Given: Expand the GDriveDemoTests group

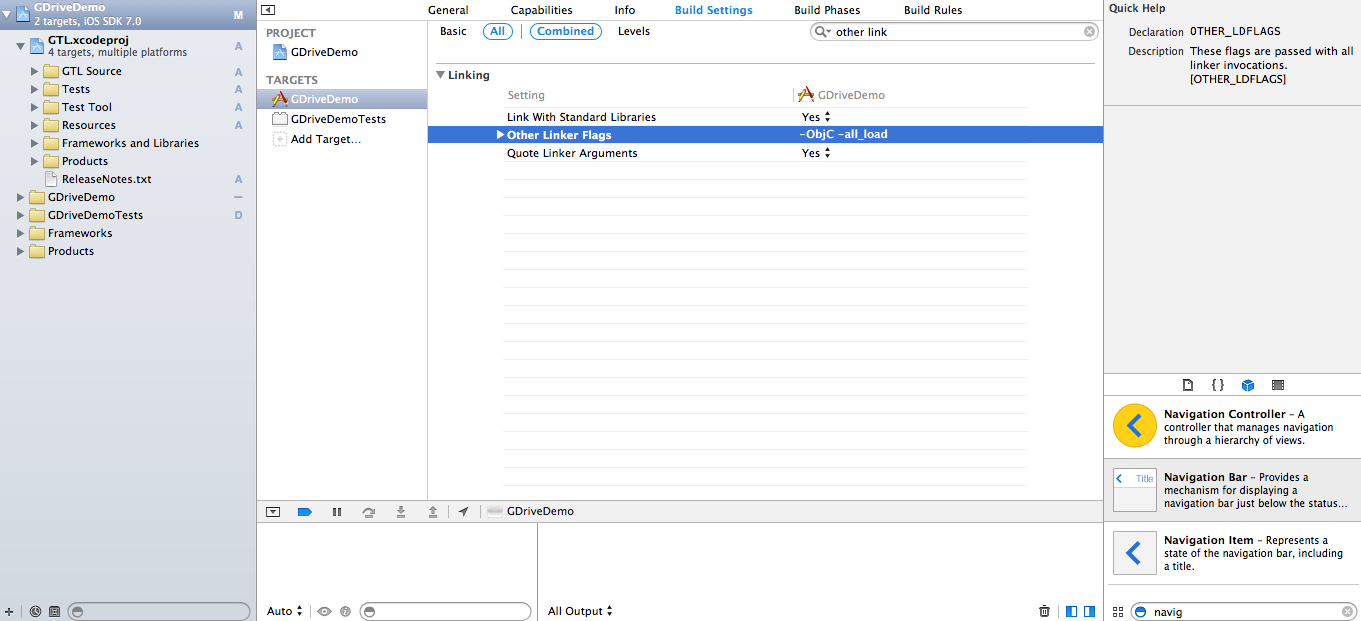Looking at the screenshot, I should [21, 215].
